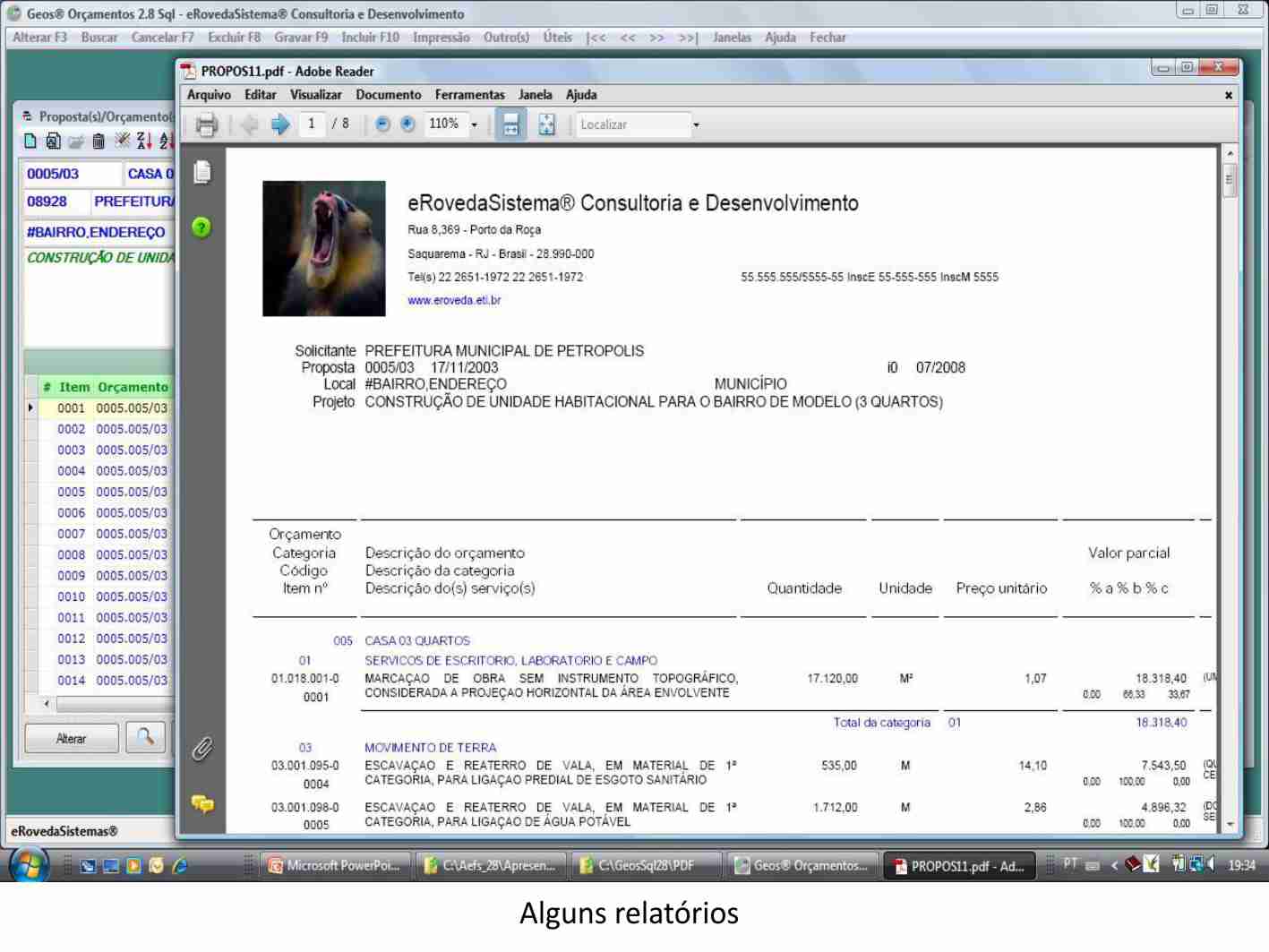
Task: Click the 110% zoom value field
Action: [445, 124]
